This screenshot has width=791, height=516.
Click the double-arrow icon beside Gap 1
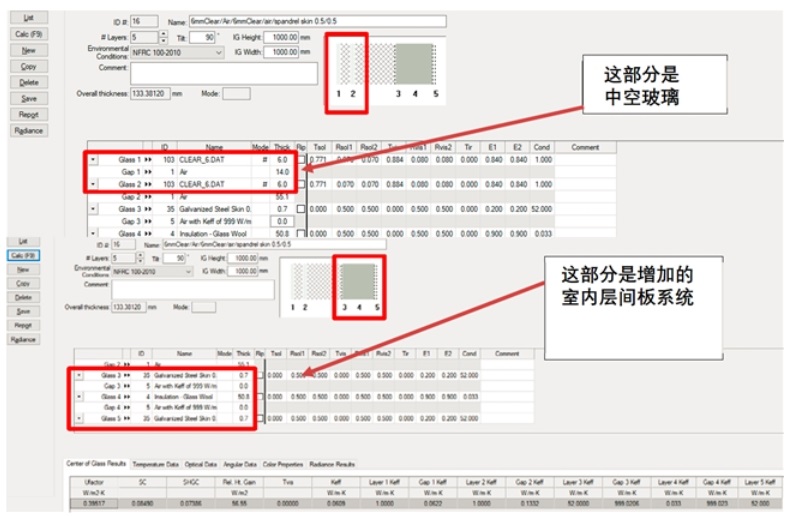[x=149, y=172]
